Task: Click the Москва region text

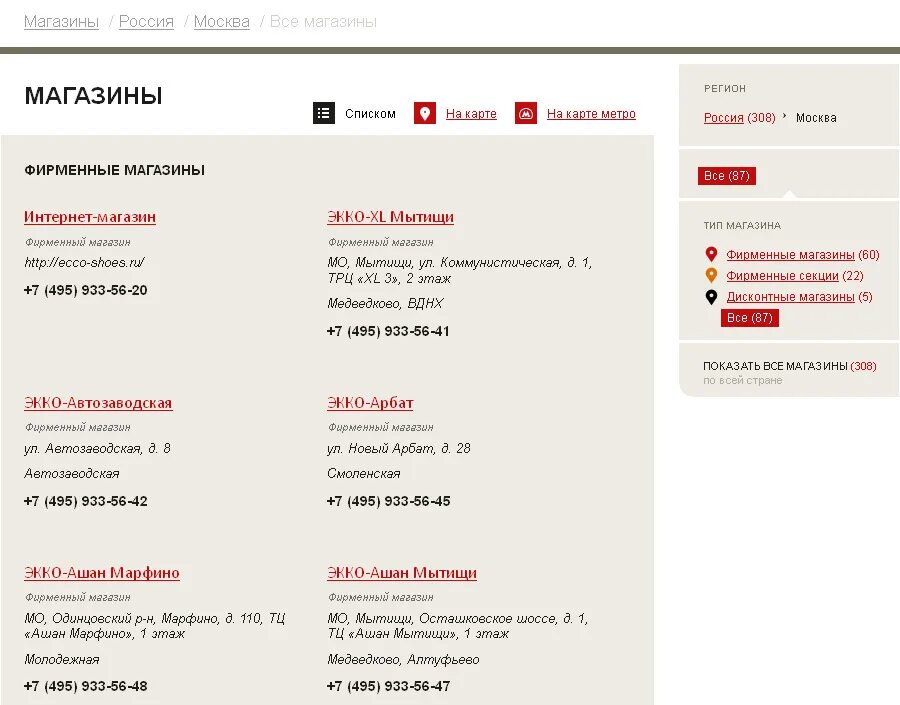Action: click(x=816, y=118)
